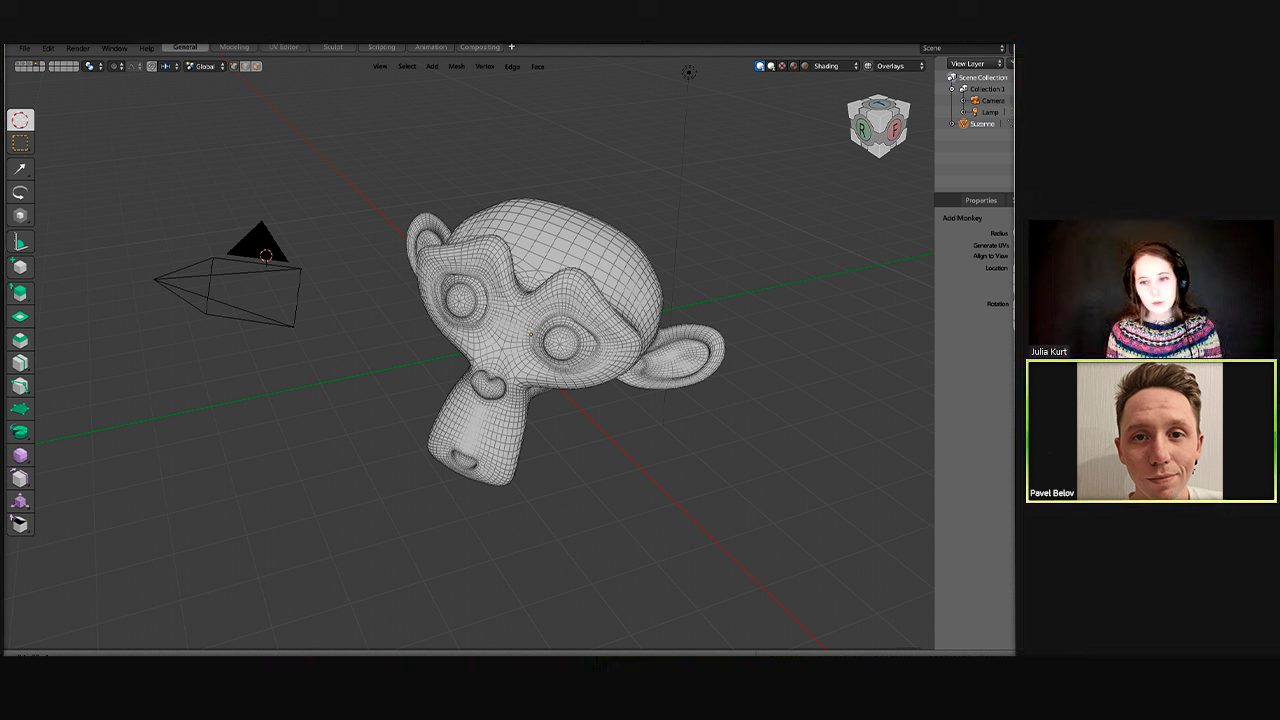Select the border select tool
Viewport: 1280px width, 720px height.
click(x=20, y=144)
